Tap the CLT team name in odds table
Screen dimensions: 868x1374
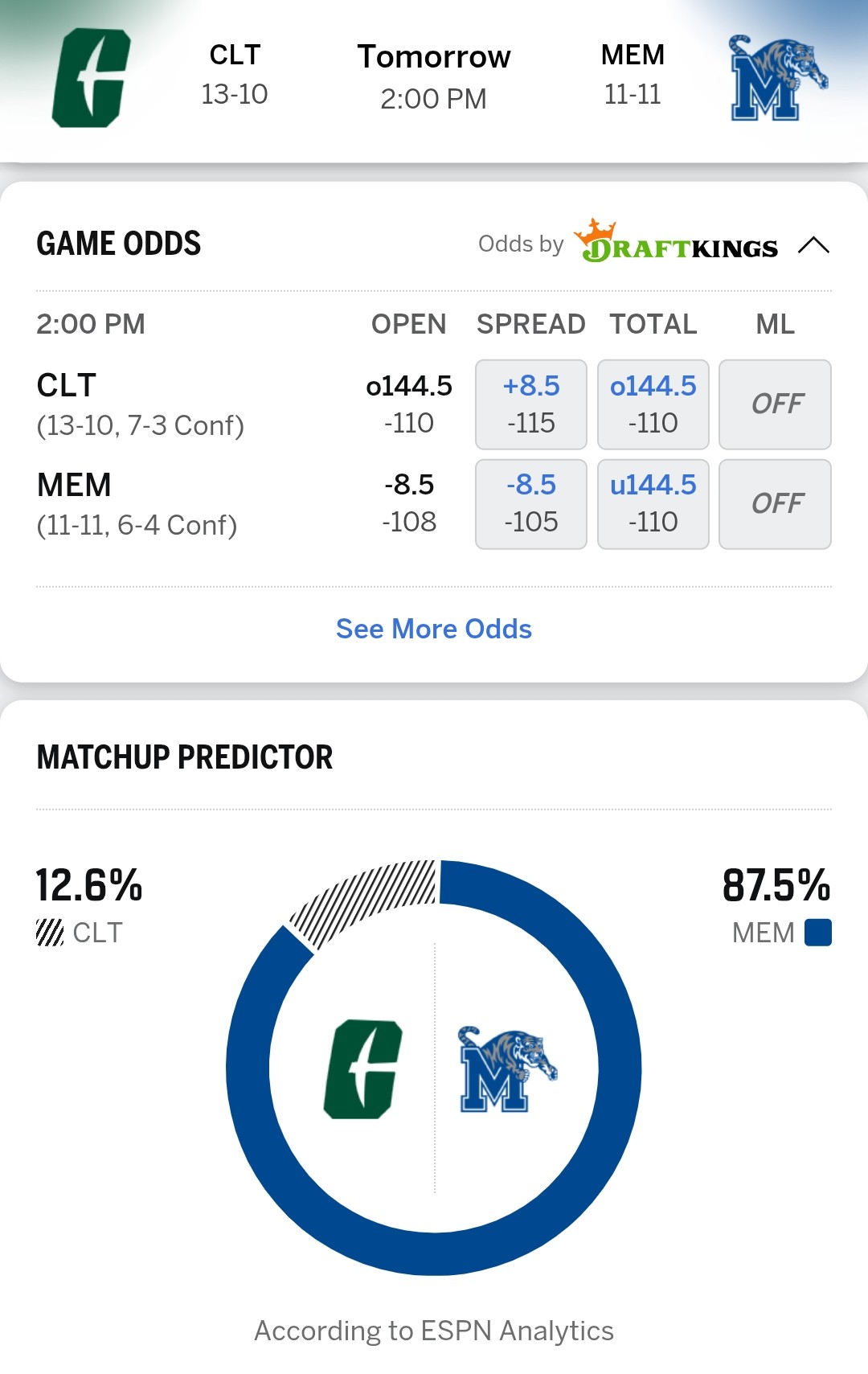tap(67, 386)
